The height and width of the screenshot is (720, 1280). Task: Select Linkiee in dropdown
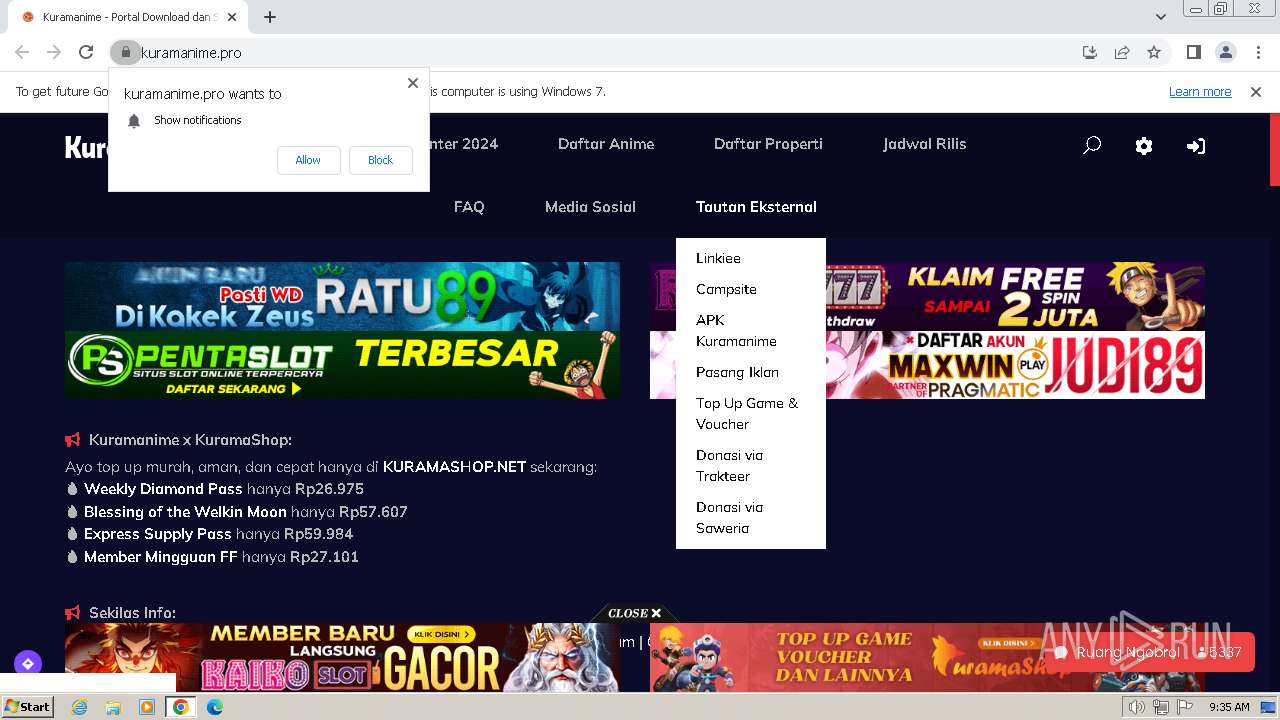[718, 258]
